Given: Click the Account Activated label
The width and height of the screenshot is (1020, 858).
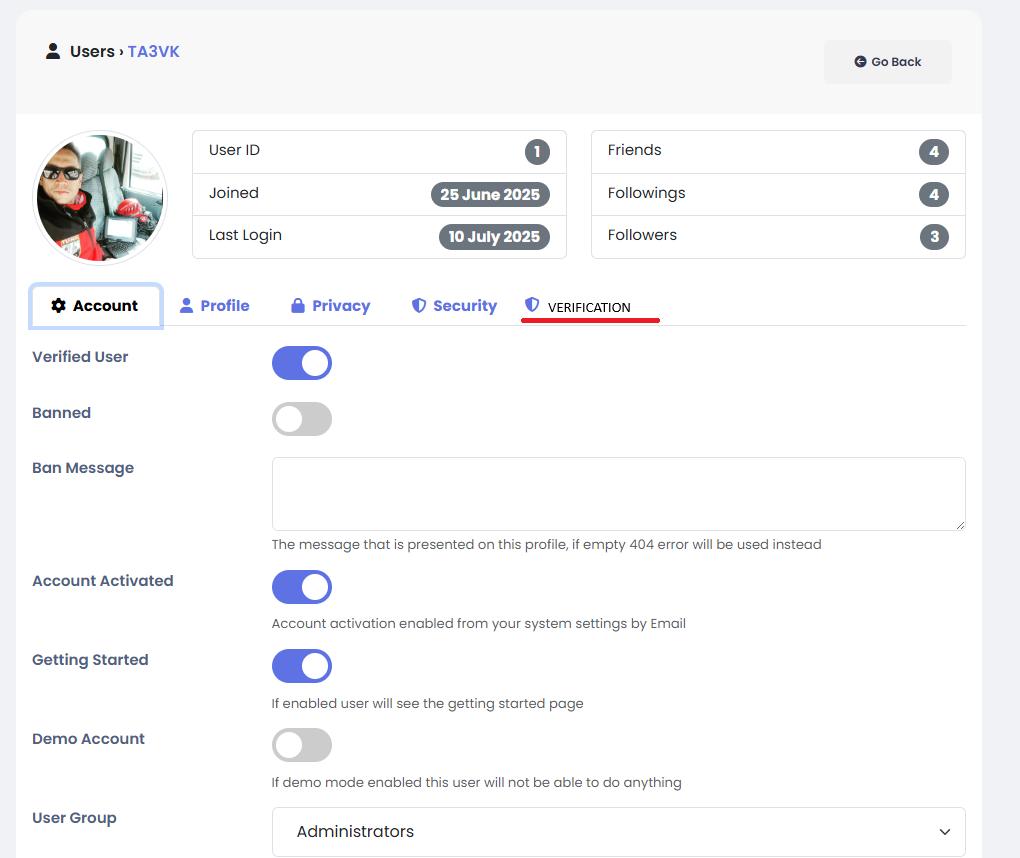Looking at the screenshot, I should tap(103, 580).
